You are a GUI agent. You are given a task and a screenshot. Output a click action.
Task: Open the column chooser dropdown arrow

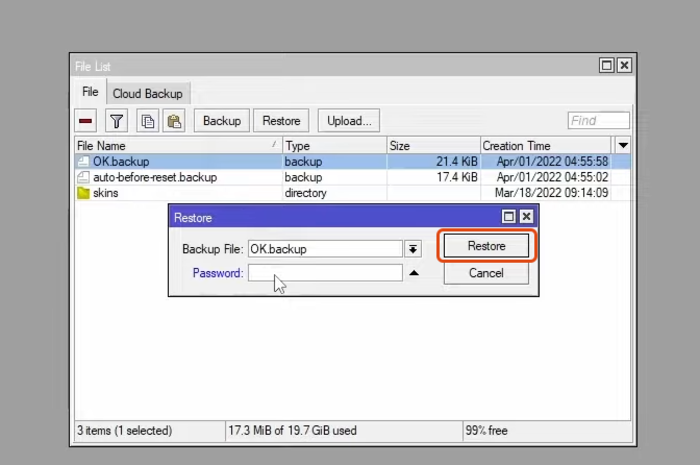(x=623, y=146)
